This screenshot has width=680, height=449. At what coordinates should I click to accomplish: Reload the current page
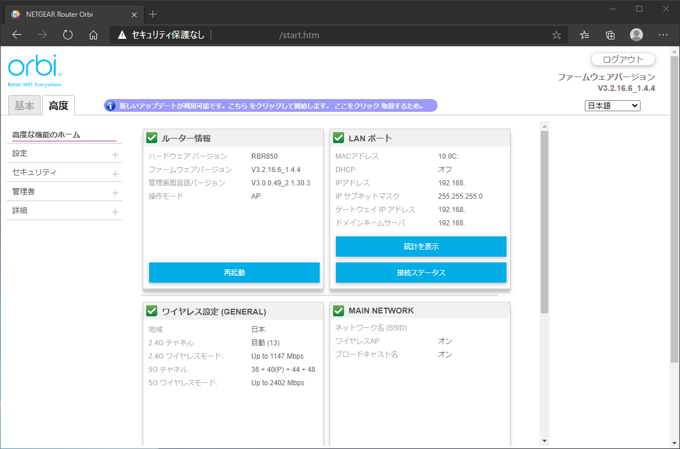(x=68, y=35)
